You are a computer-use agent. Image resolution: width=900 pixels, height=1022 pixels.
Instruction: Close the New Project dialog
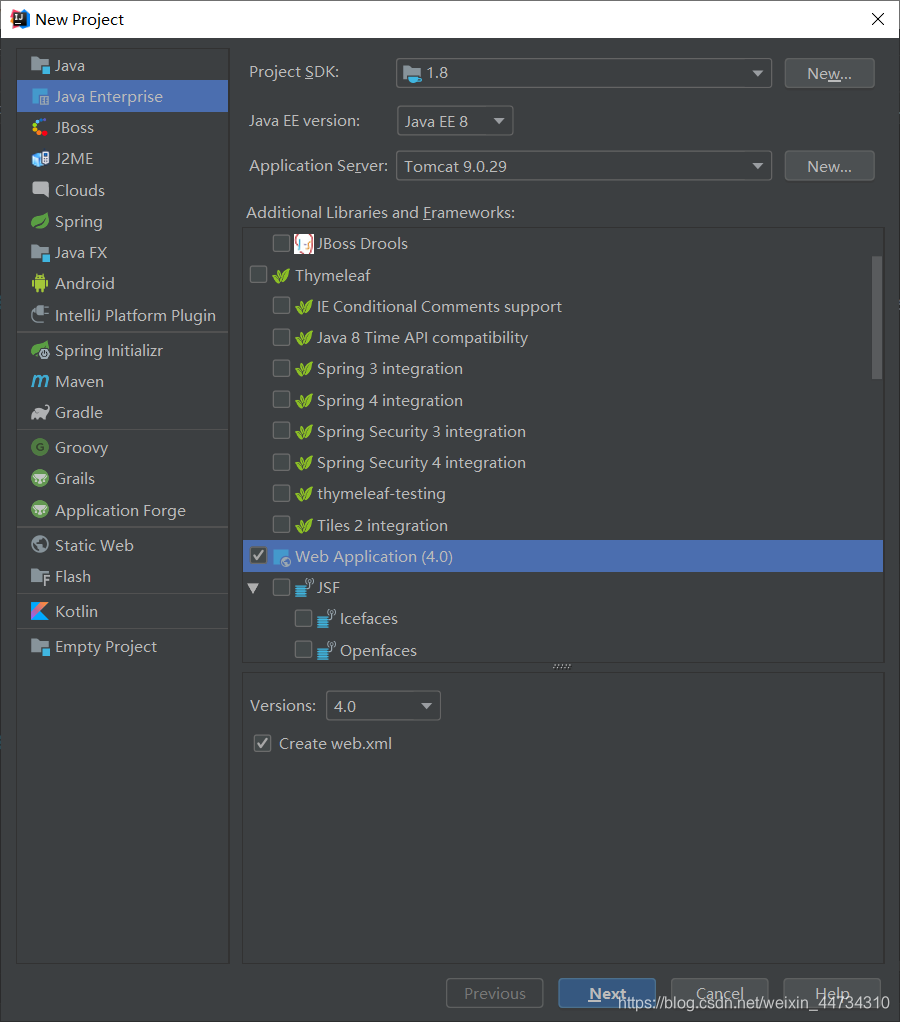pos(878,19)
